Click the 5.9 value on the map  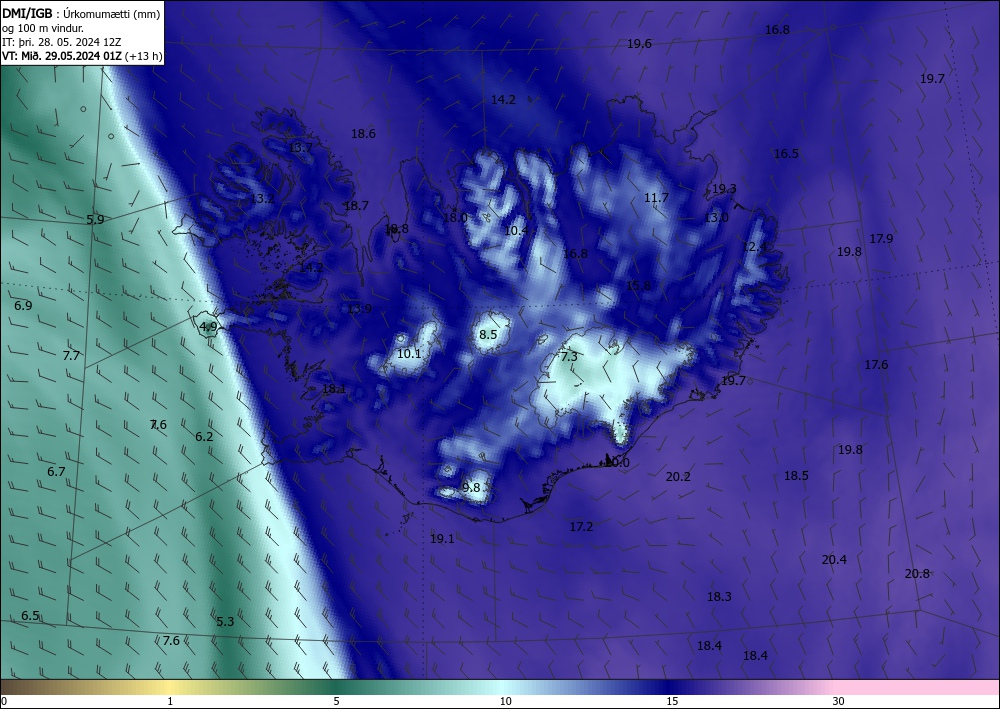pyautogui.click(x=95, y=219)
